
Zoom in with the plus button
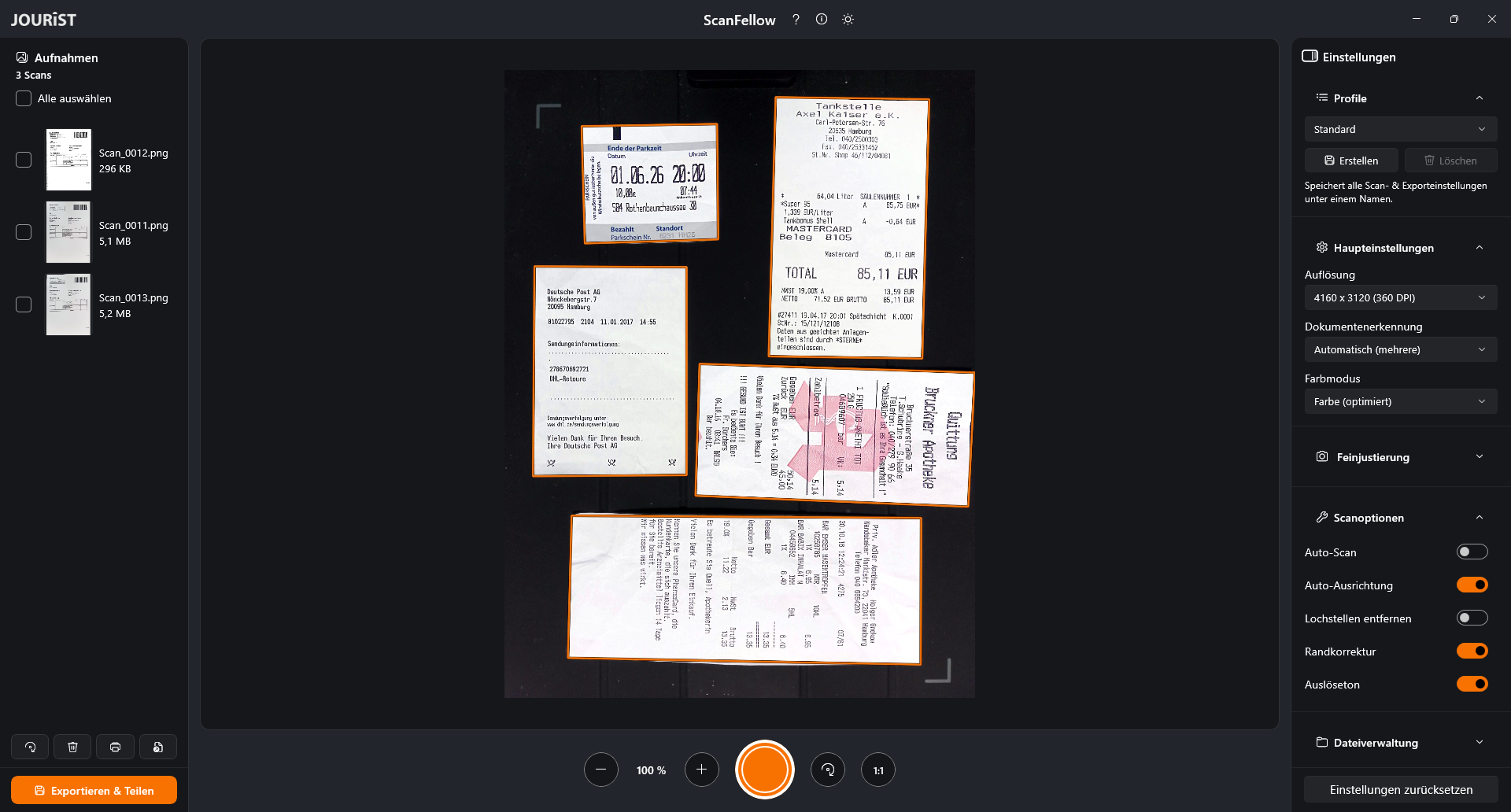point(702,770)
